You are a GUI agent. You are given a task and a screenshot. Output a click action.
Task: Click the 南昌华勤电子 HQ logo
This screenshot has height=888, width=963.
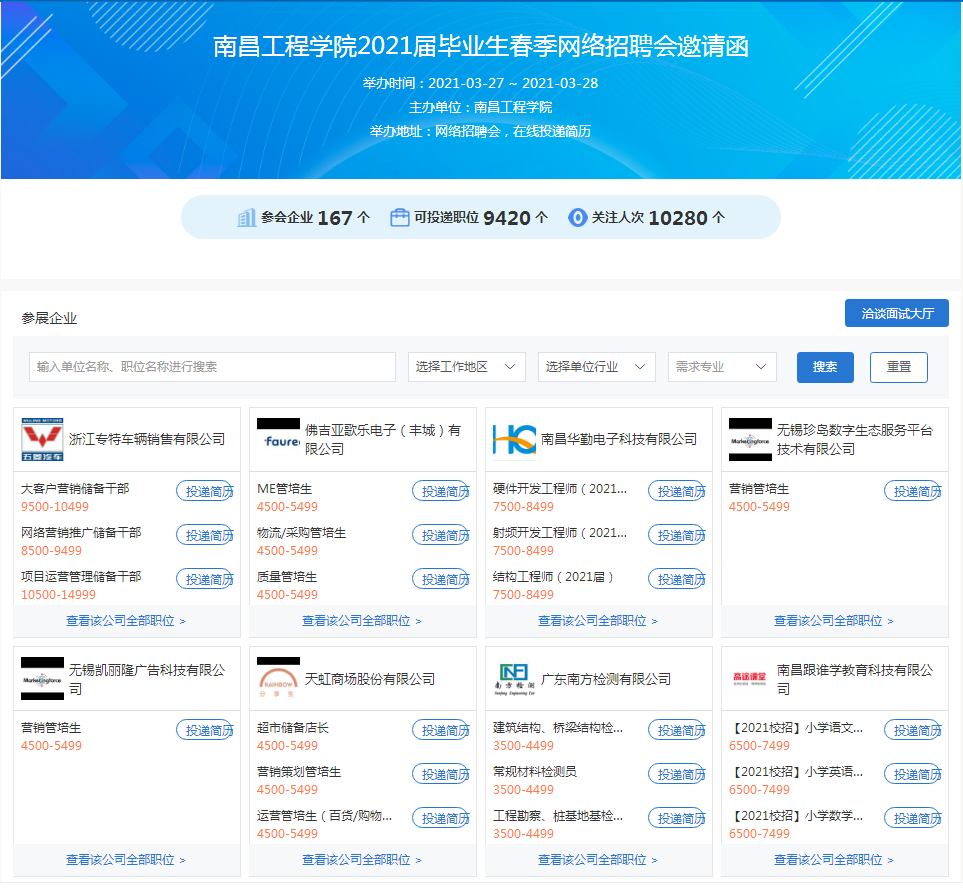tap(514, 440)
